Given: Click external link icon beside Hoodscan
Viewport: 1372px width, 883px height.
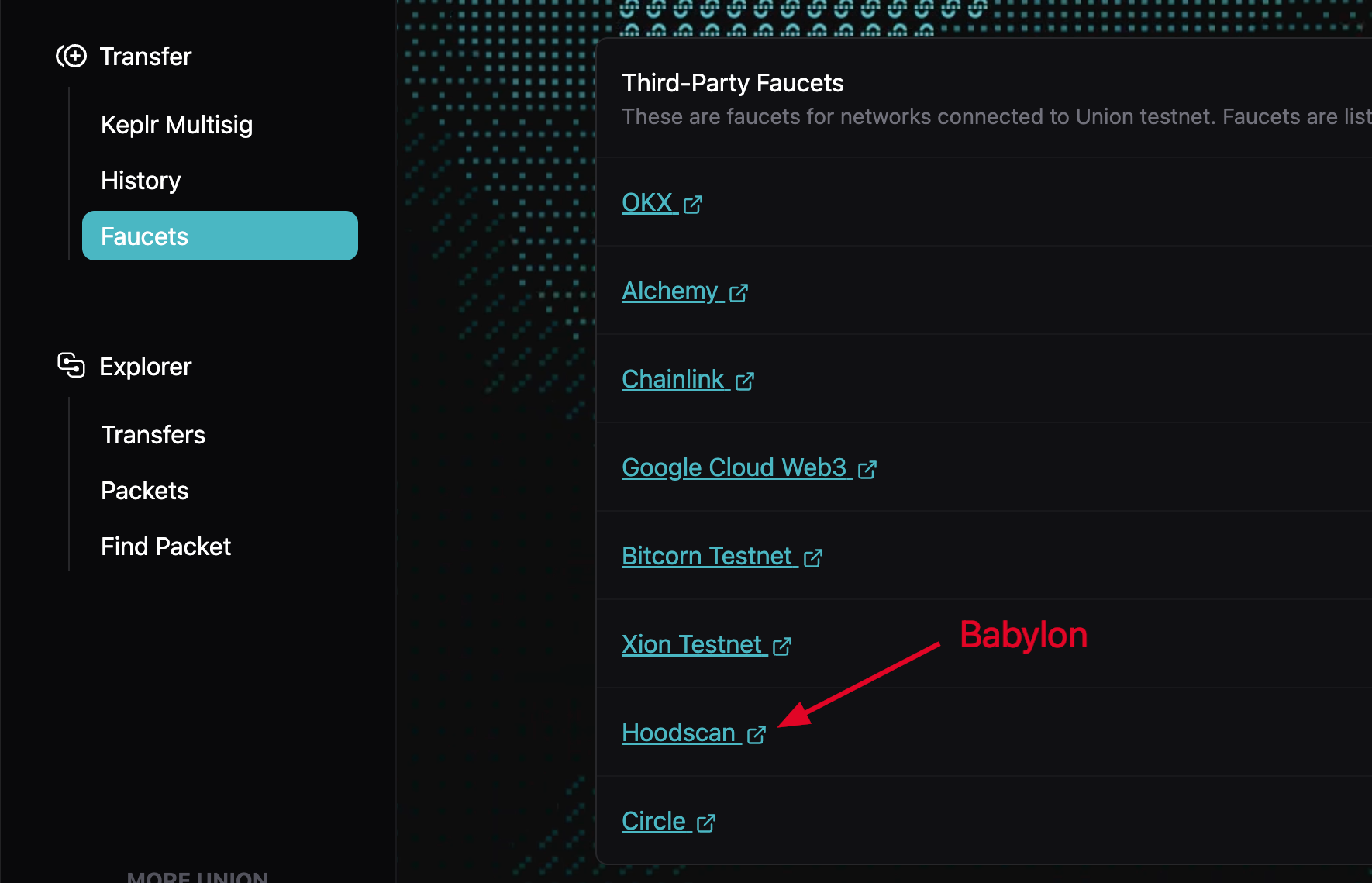Looking at the screenshot, I should 757,734.
